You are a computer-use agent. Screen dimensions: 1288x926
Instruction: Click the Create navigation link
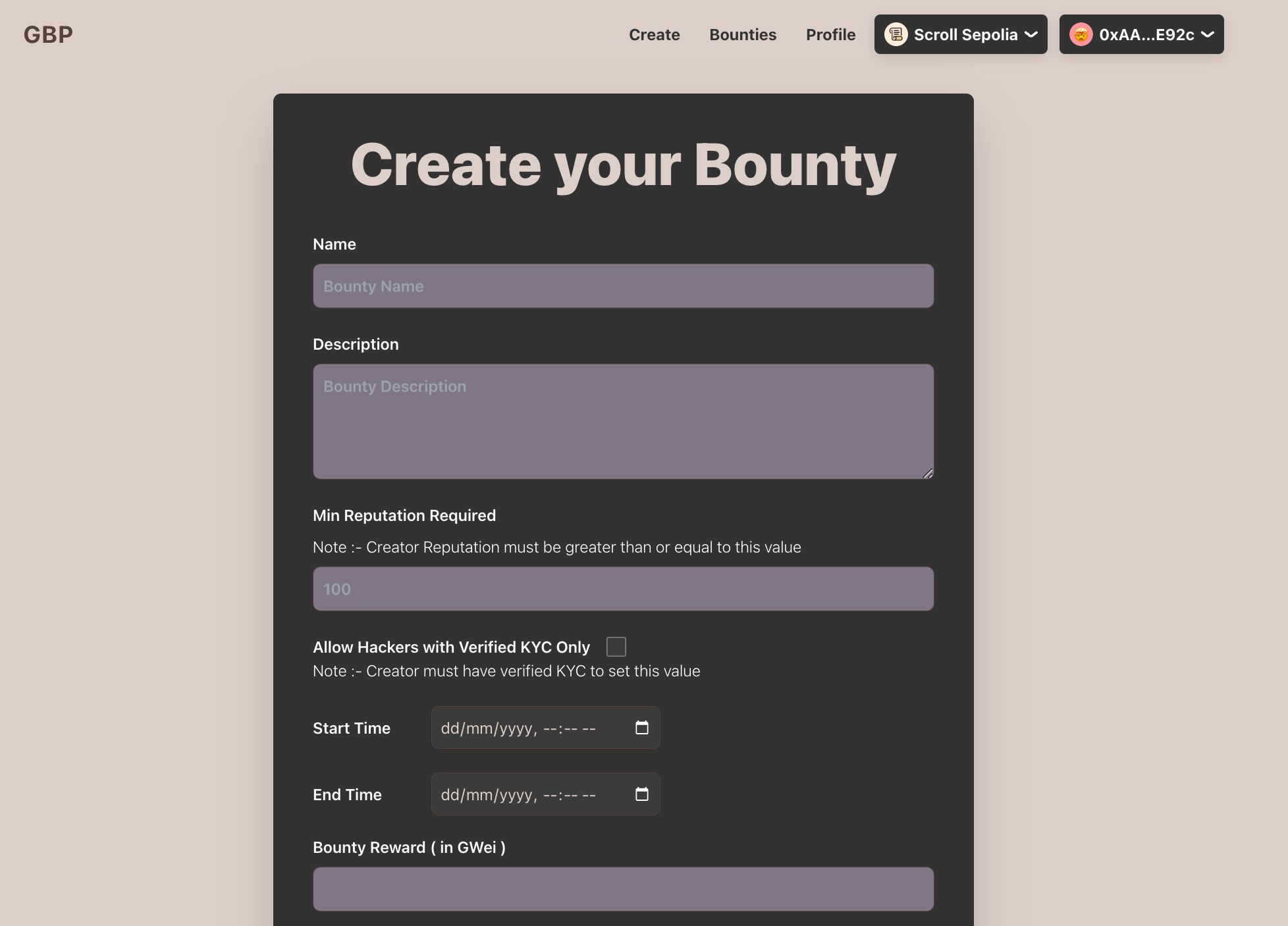point(654,34)
